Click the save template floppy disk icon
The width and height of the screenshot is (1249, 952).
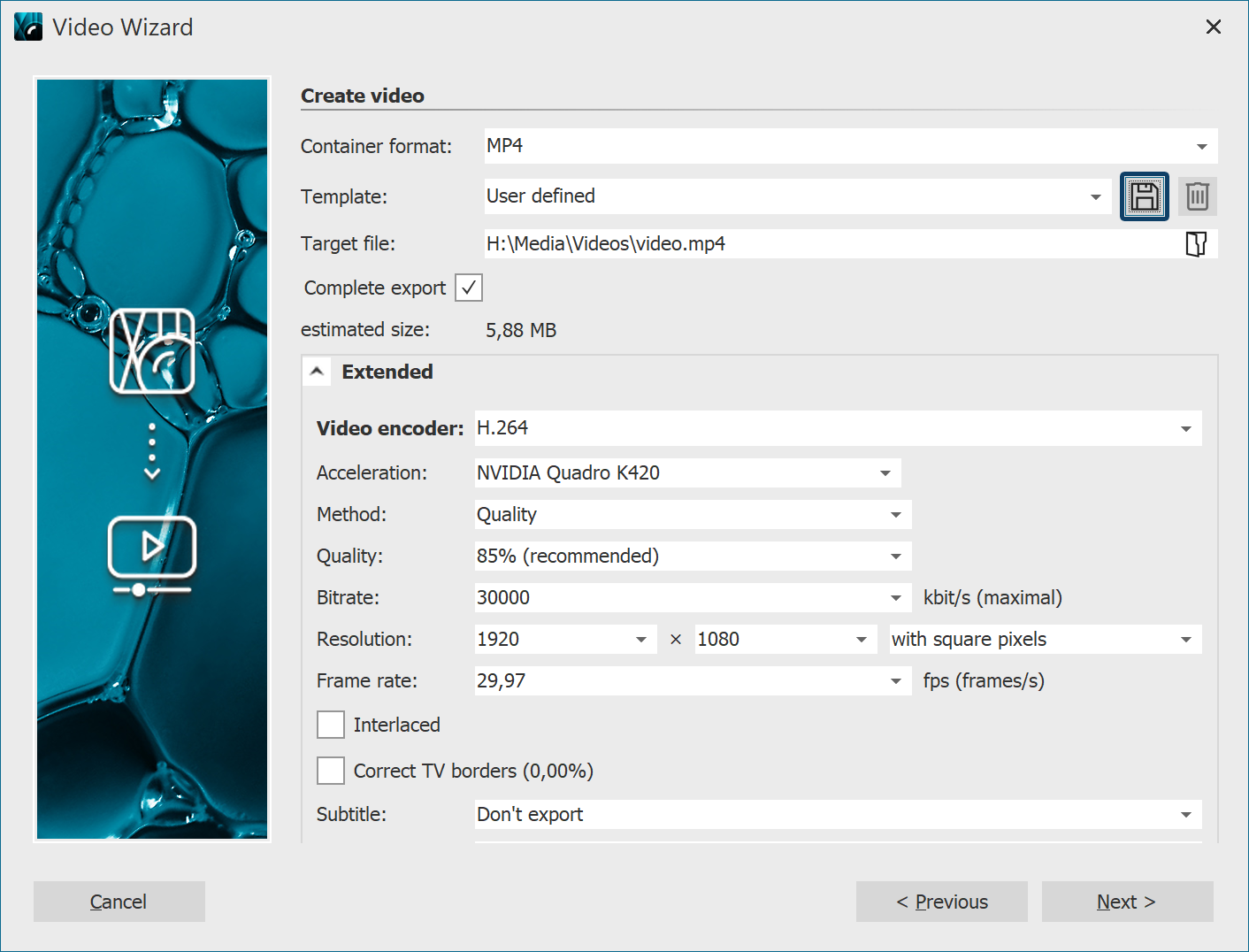[1144, 196]
